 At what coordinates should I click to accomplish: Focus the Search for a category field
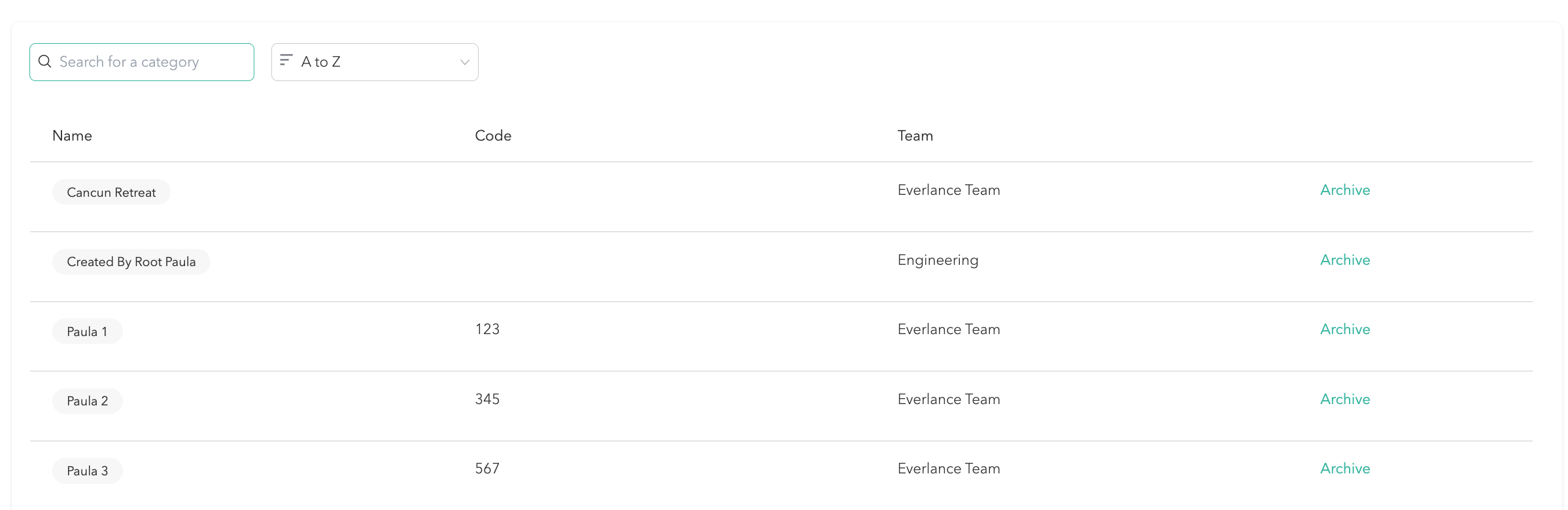tap(150, 62)
